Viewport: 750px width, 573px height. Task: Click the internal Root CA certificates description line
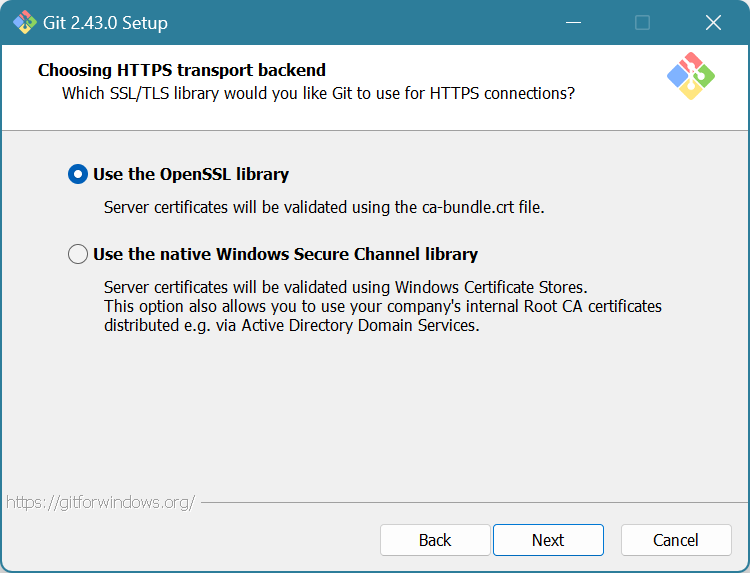(382, 306)
